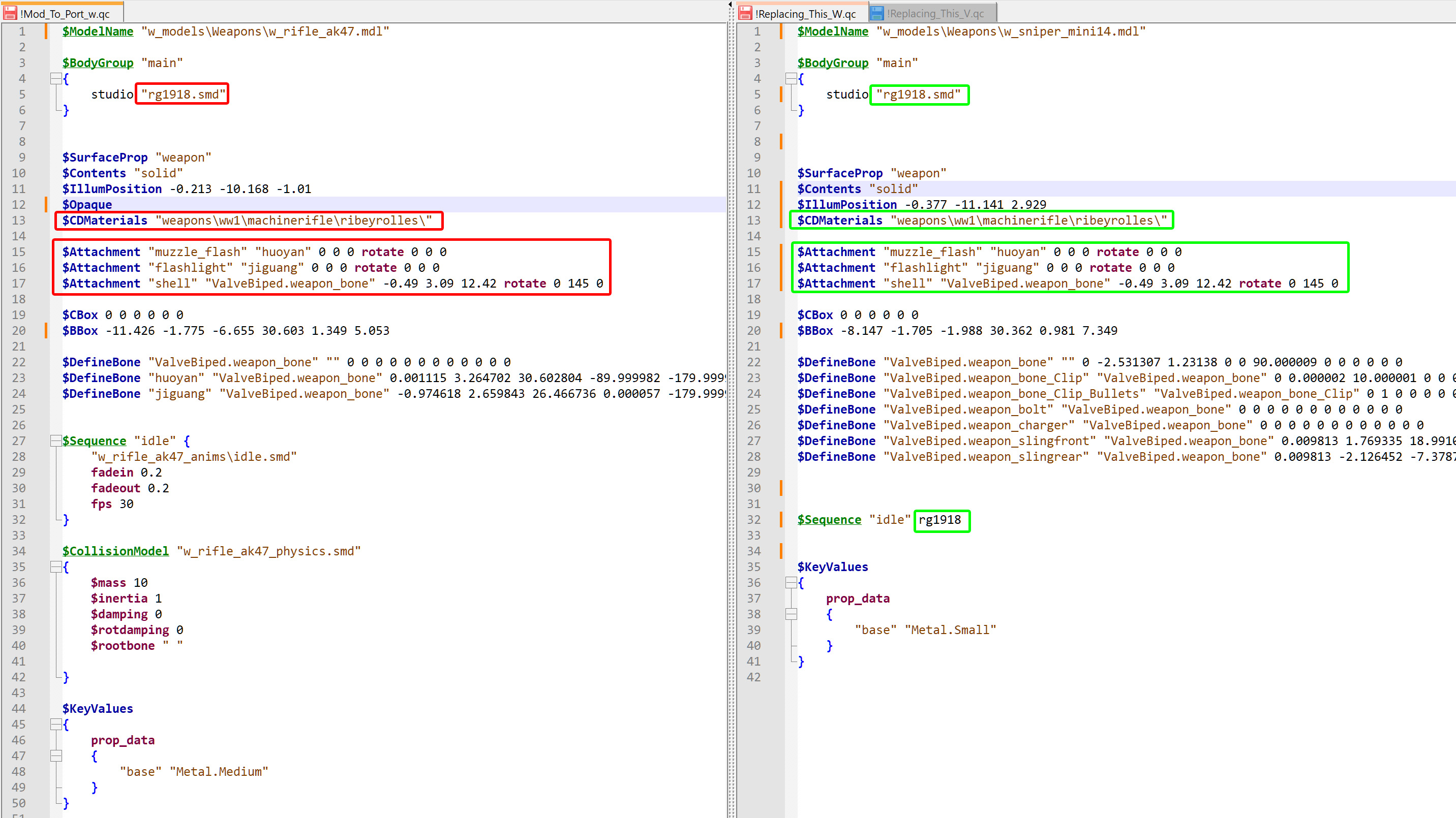The width and height of the screenshot is (1456, 818).
Task: Collapse right pane prop_data fold at line 38
Action: (791, 614)
